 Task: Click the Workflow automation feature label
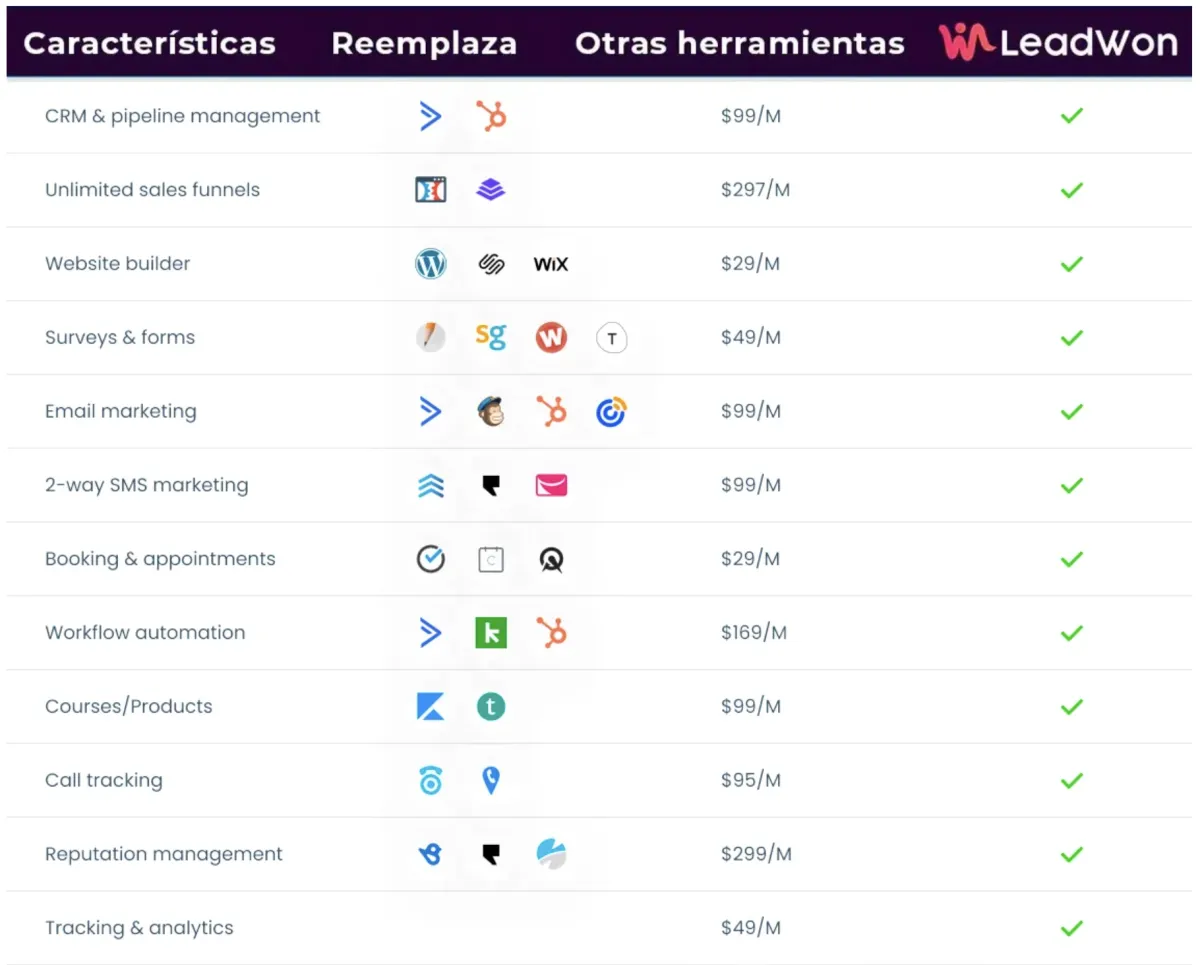[145, 633]
